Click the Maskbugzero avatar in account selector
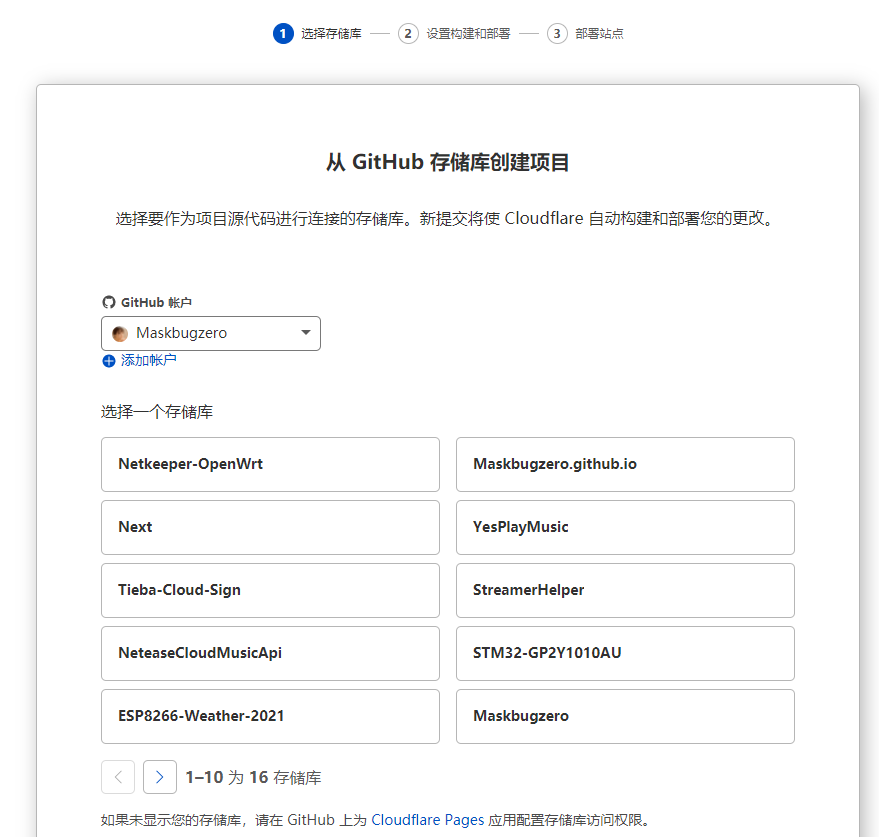Image resolution: width=879 pixels, height=837 pixels. click(120, 333)
